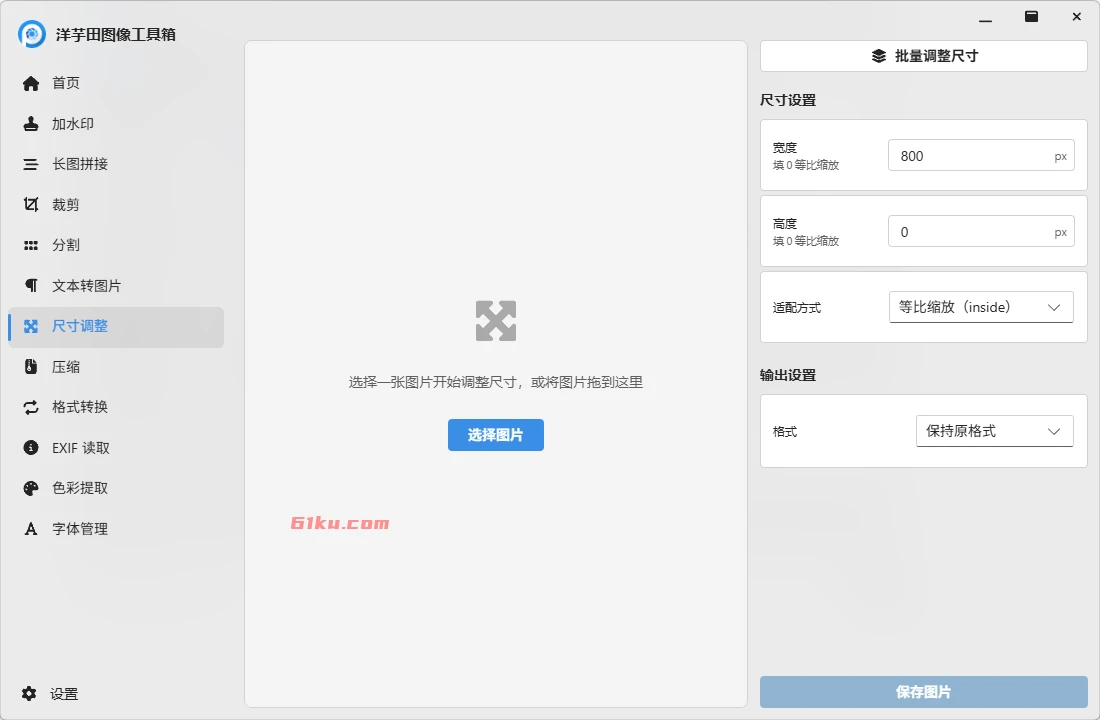
Task: Click the 高度 input field showing 0
Action: click(981, 232)
